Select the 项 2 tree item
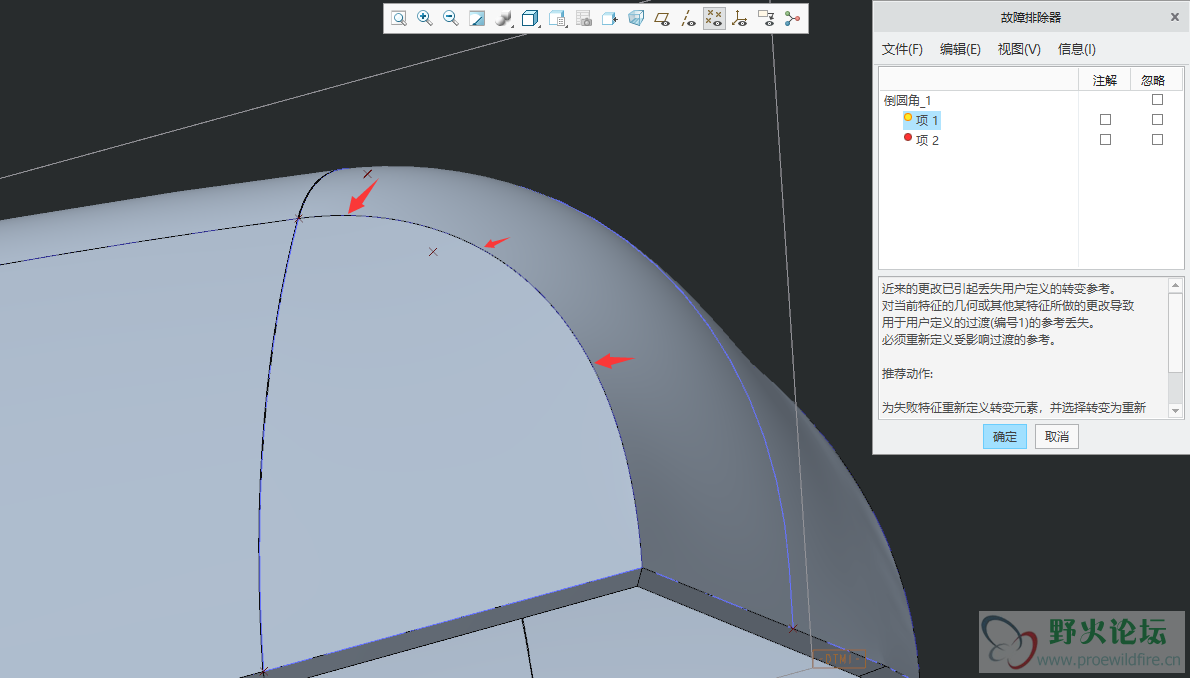 (x=927, y=140)
